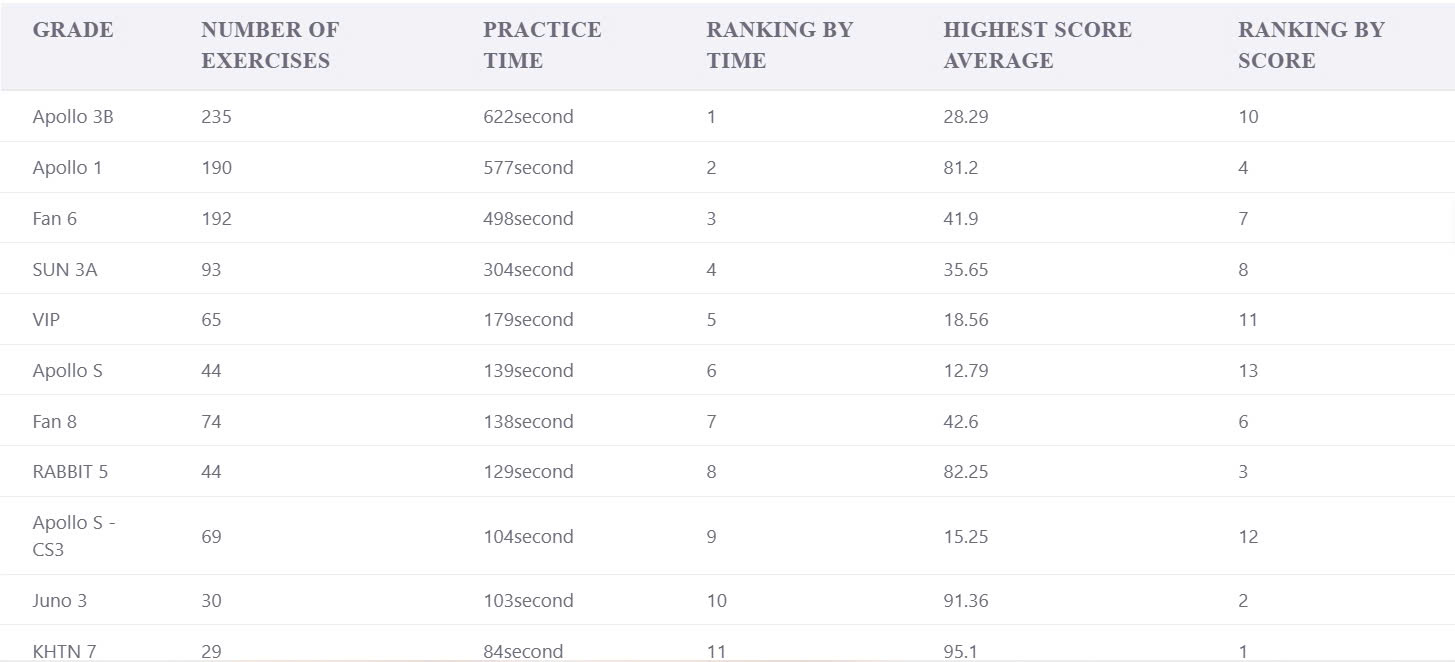Click the Fan 8 grade name

(x=54, y=422)
